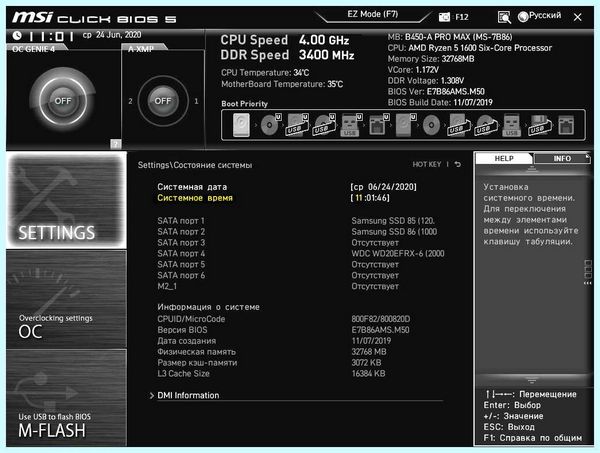Select legacy USB hard disk boot icon
The image size is (600, 453).
tap(458, 125)
